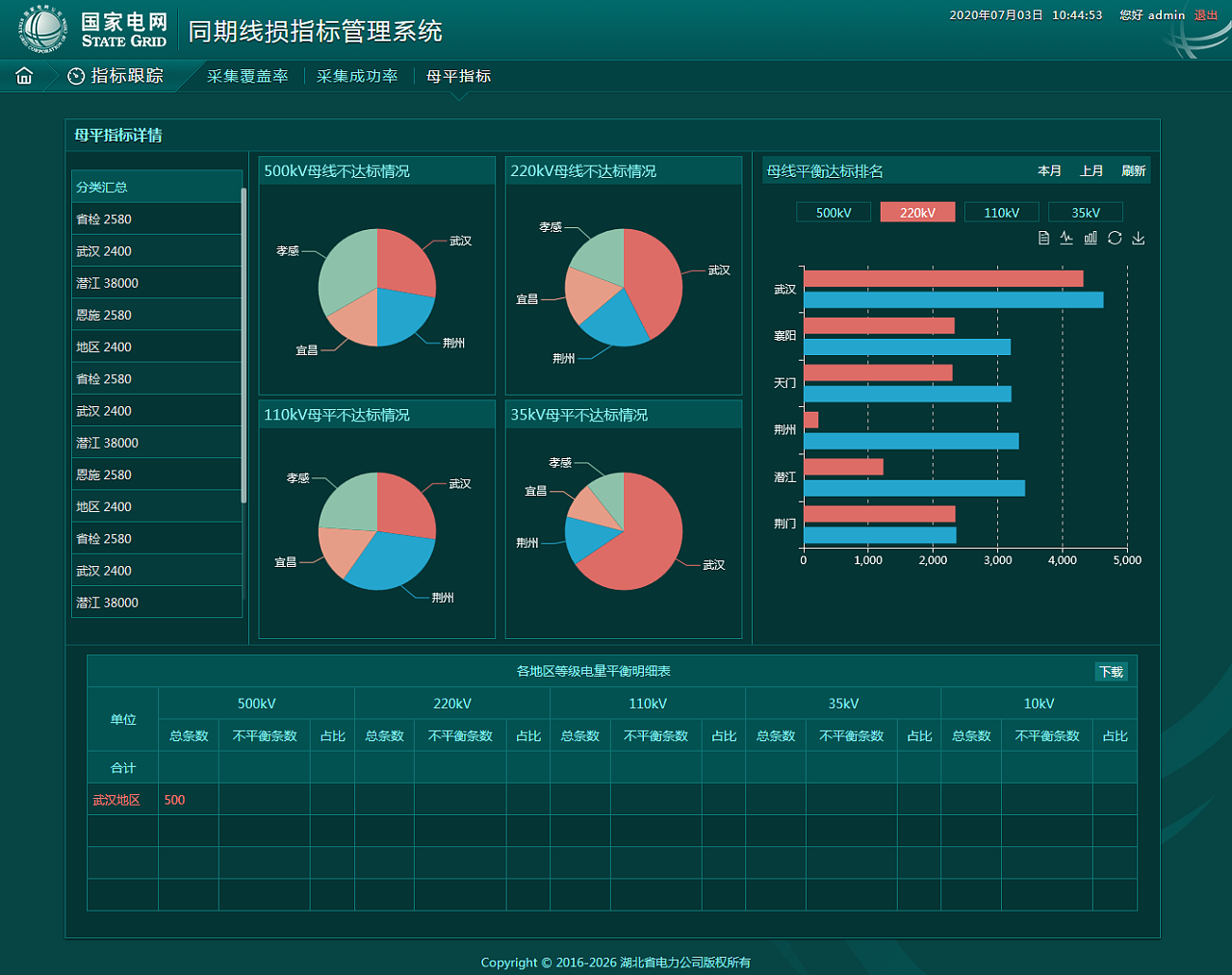Click the 母线平衡达标排名 panel title
This screenshot has height=975, width=1232.
click(825, 171)
